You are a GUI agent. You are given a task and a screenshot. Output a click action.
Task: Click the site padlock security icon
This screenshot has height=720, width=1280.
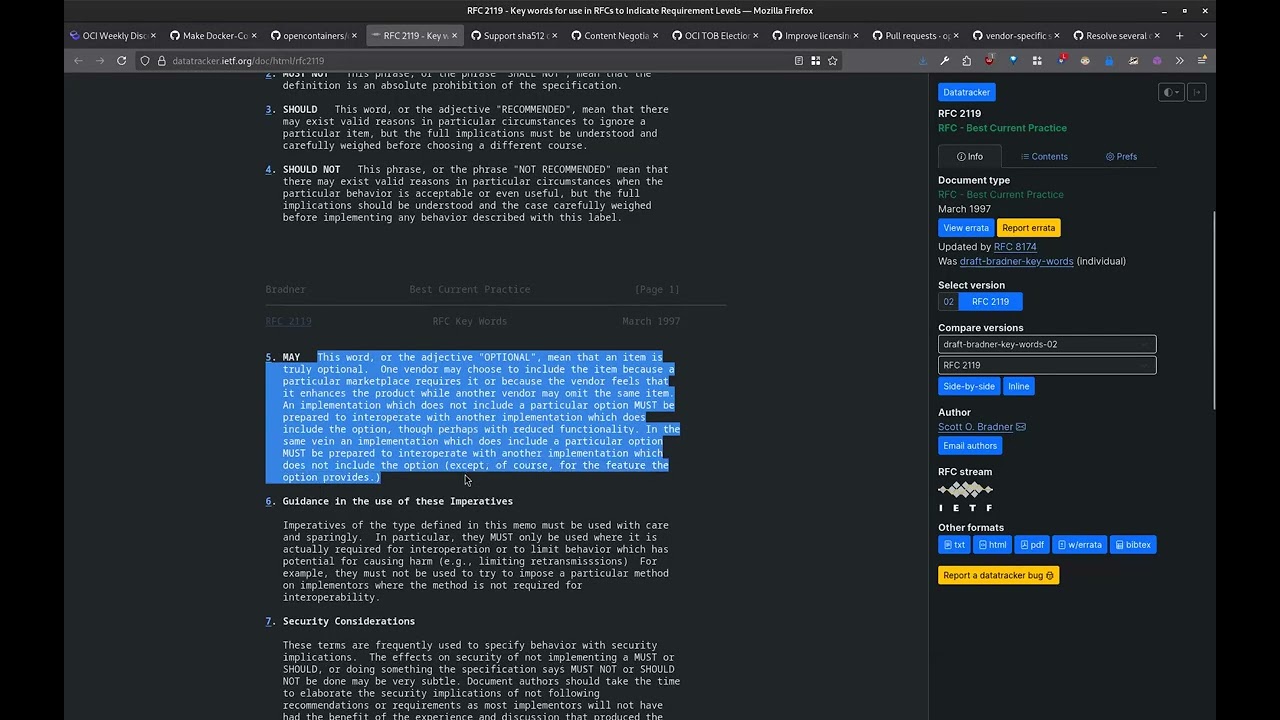coord(161,61)
